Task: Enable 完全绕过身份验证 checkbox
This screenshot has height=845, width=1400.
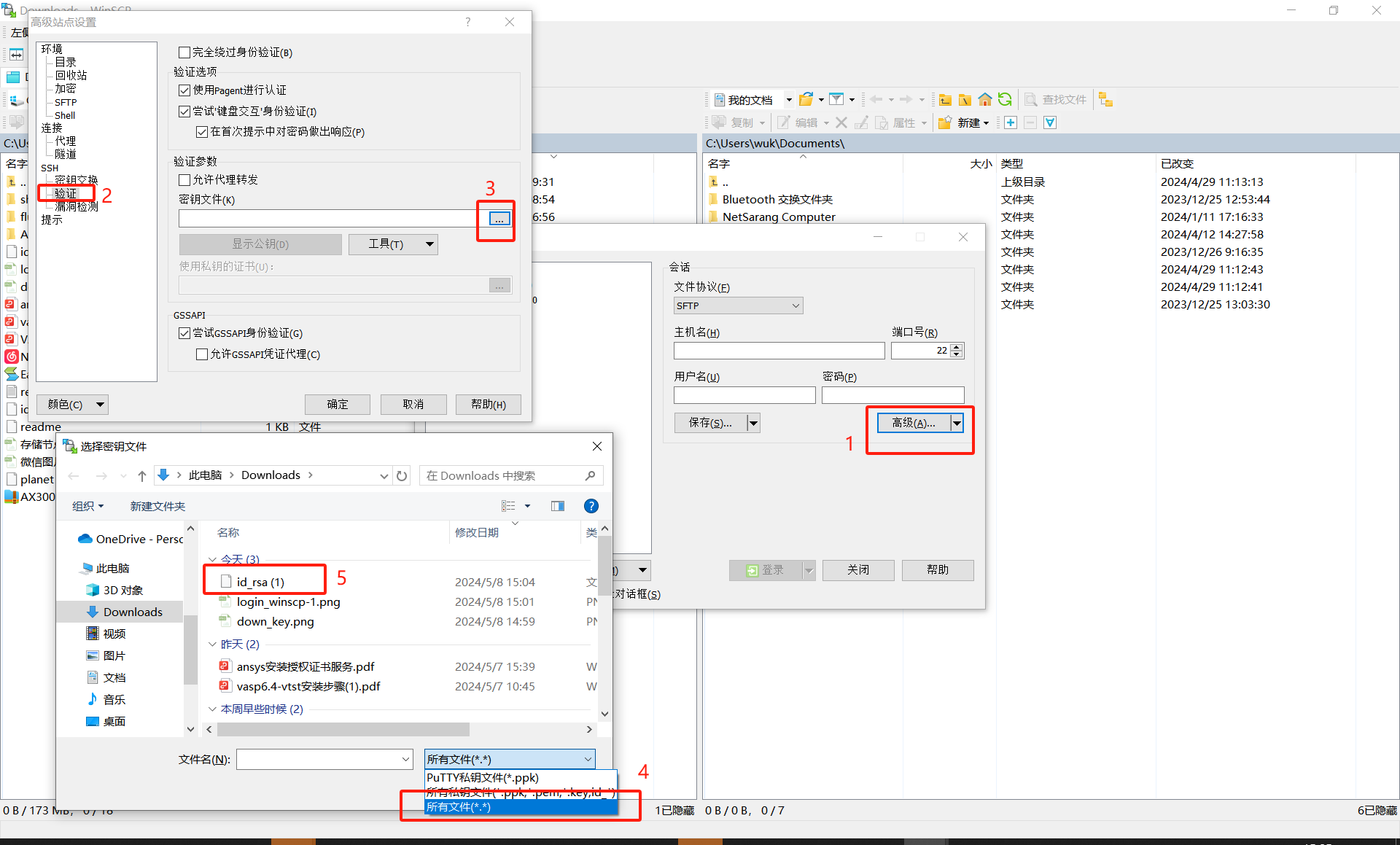Action: click(x=184, y=52)
